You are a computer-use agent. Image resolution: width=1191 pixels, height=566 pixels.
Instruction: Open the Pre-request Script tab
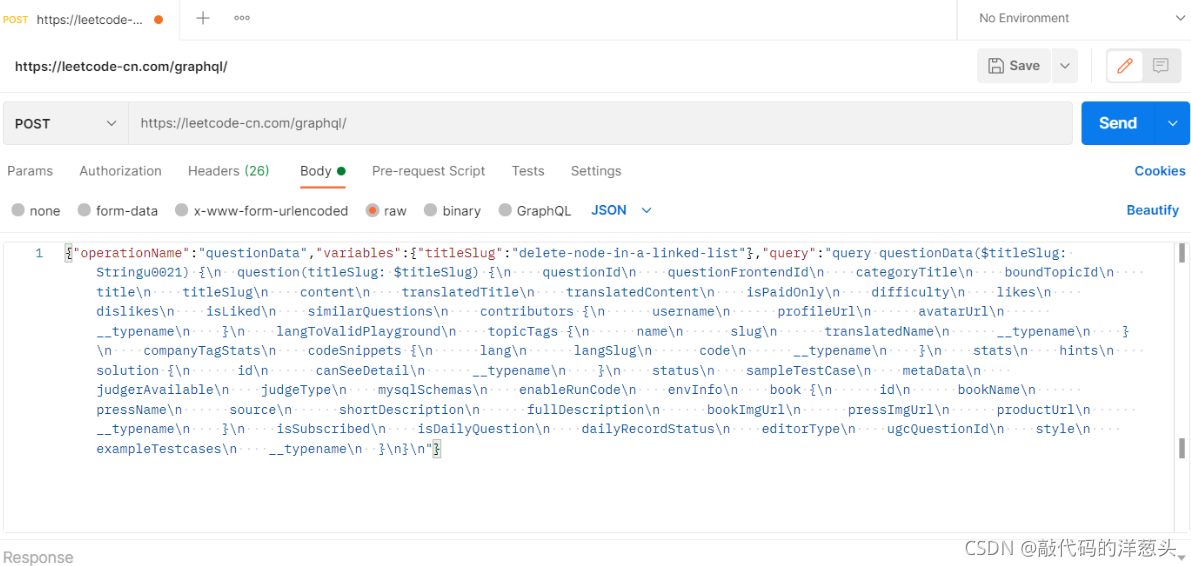coord(428,171)
